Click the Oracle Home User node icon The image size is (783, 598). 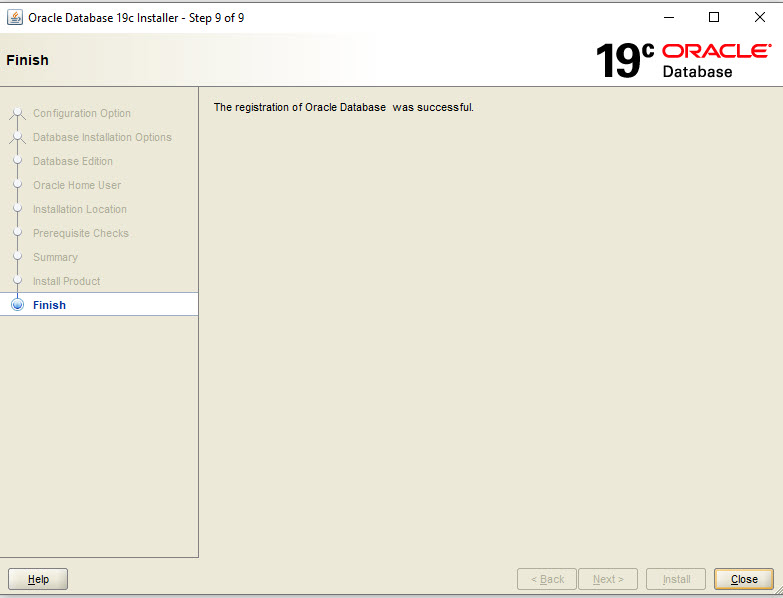point(17,184)
